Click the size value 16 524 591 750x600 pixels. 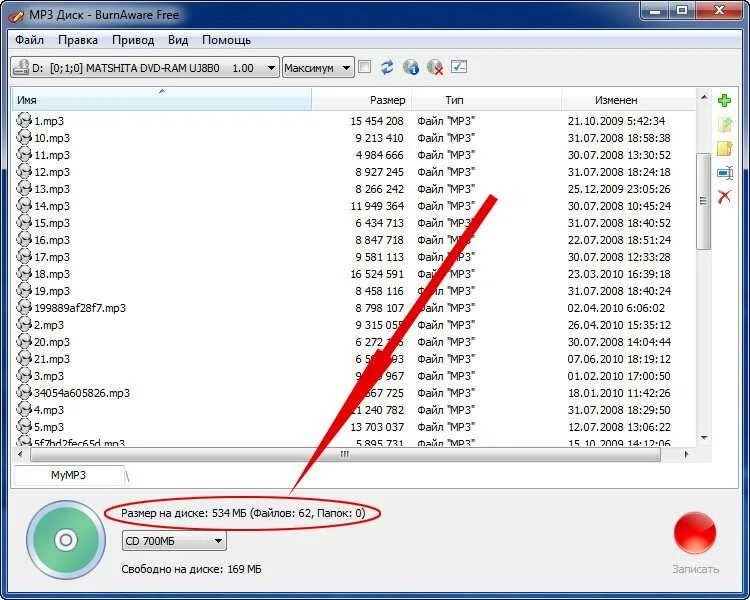tap(377, 274)
